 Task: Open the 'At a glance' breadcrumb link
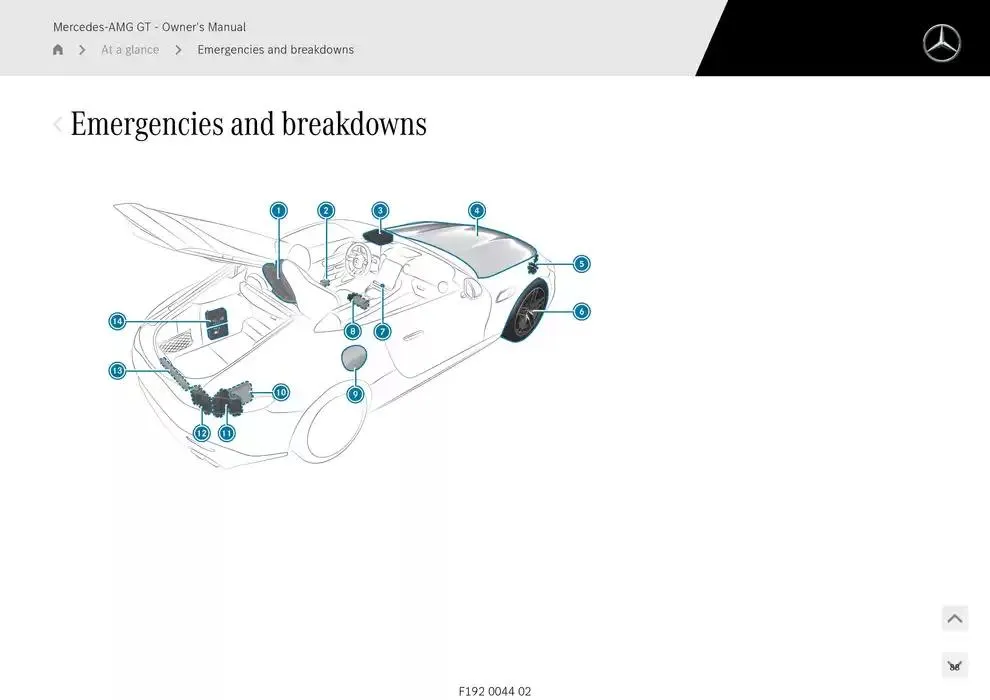(x=130, y=50)
